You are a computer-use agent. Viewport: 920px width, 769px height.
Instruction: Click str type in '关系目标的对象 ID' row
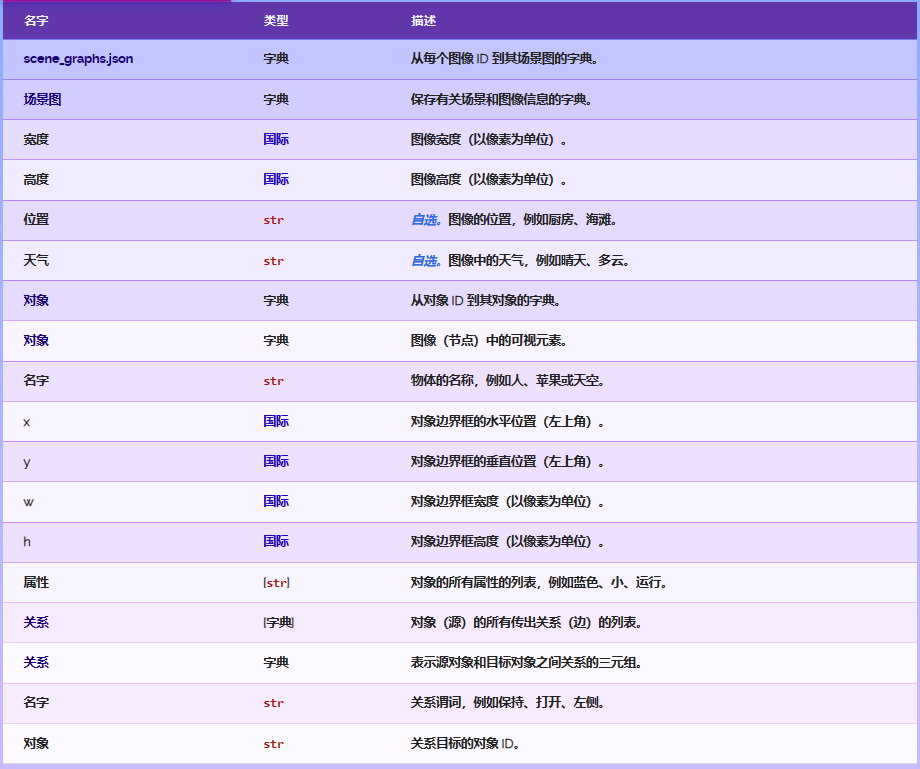pos(273,744)
